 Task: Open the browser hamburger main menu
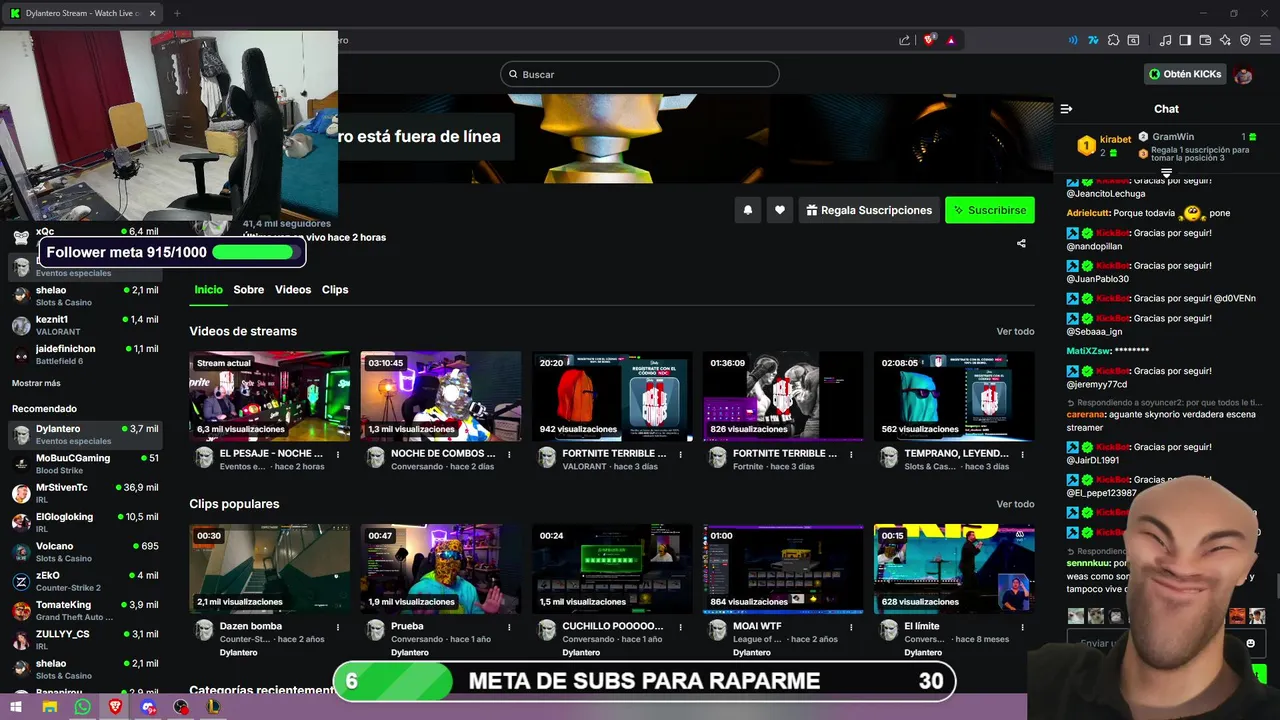coord(1265,40)
